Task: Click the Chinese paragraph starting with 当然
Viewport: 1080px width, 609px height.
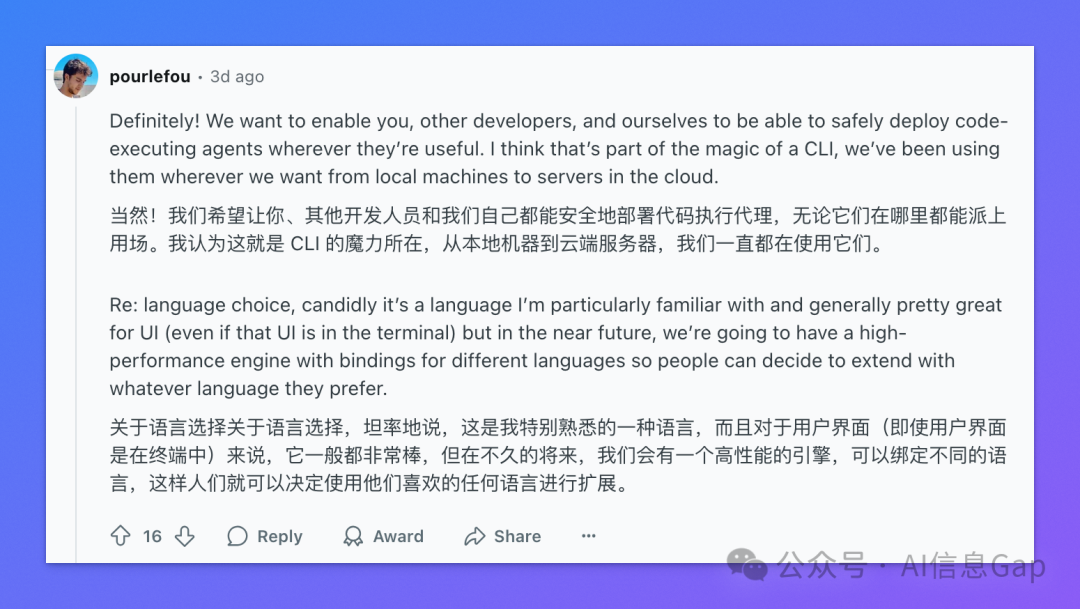Action: tap(558, 229)
